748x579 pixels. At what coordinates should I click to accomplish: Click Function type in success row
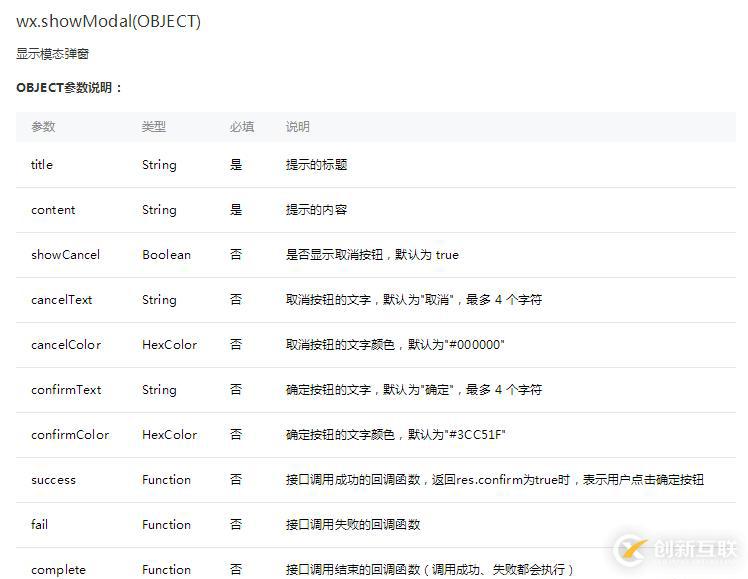[166, 480]
